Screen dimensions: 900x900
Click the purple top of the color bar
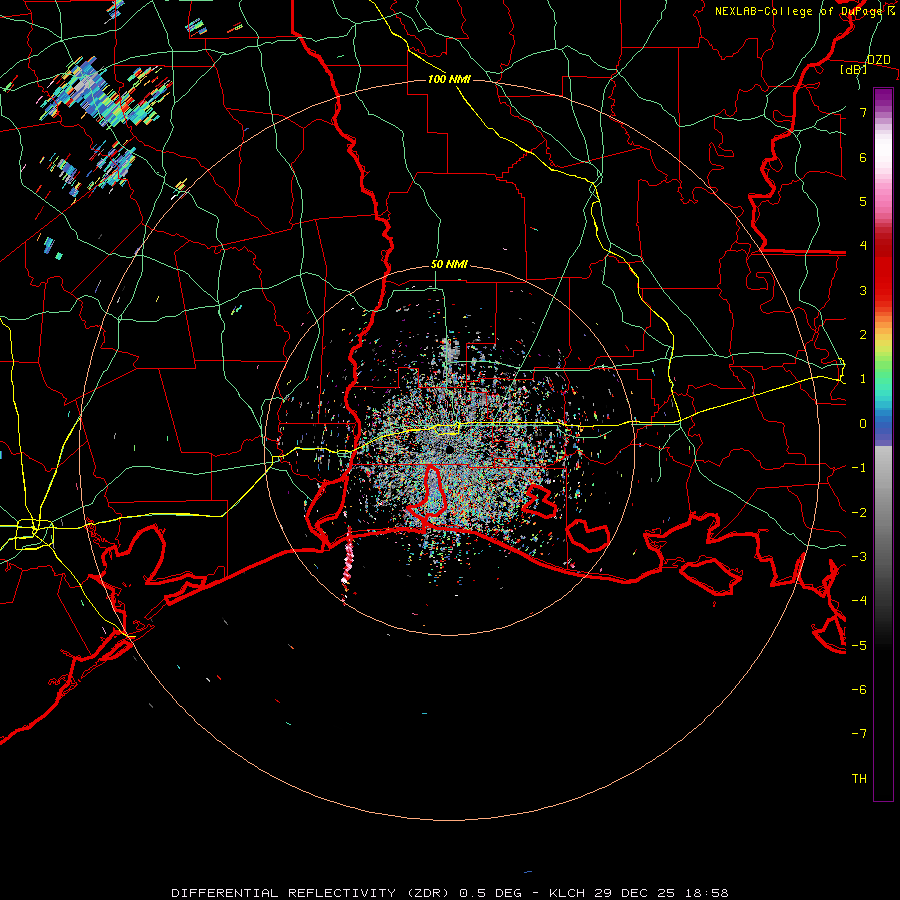click(883, 98)
